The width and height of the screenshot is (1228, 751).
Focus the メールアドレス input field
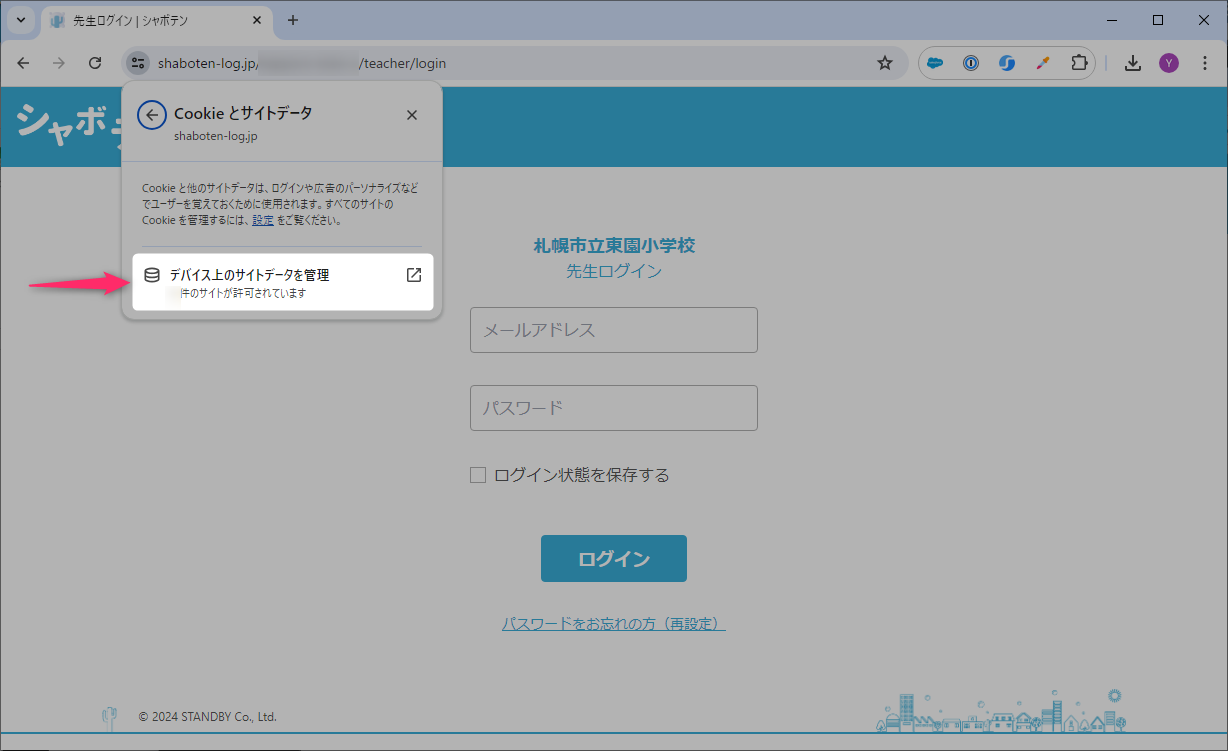point(614,330)
